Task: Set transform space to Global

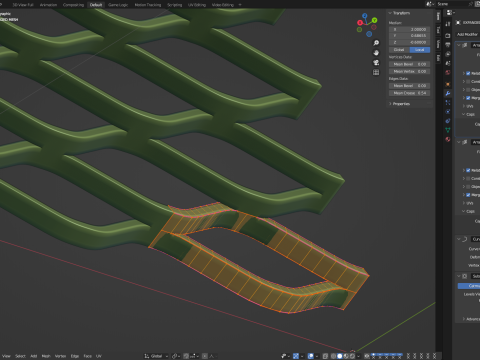Action: [x=399, y=50]
